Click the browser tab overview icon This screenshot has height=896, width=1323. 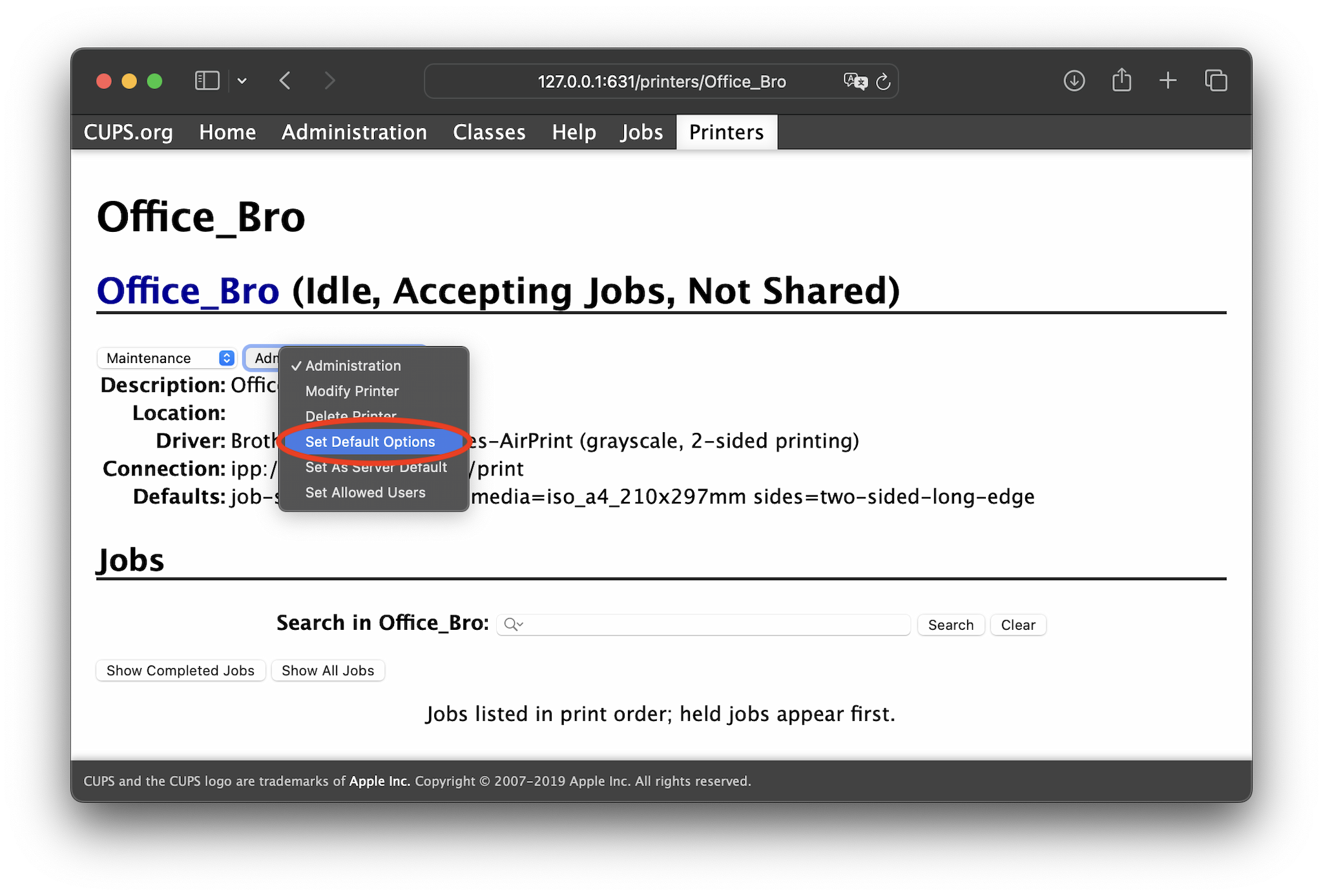point(1216,81)
